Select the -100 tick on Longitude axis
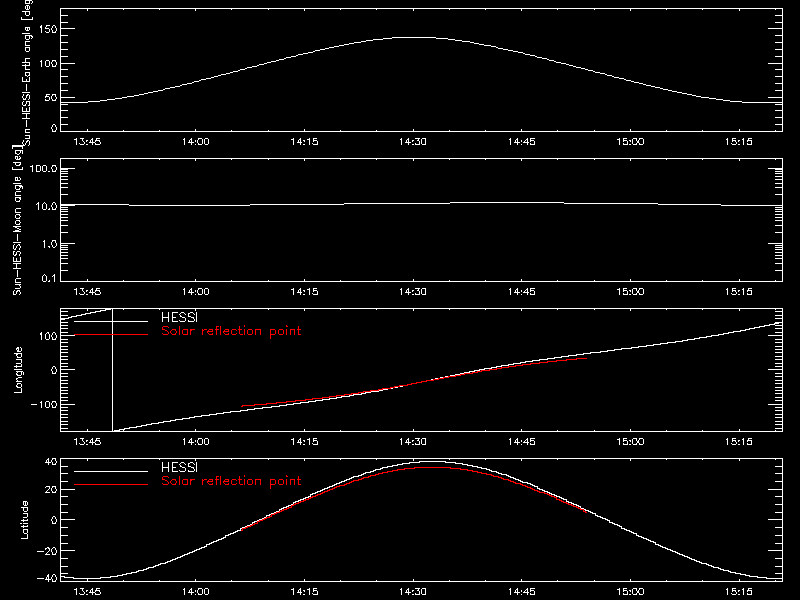This screenshot has height=600, width=800. pos(44,404)
